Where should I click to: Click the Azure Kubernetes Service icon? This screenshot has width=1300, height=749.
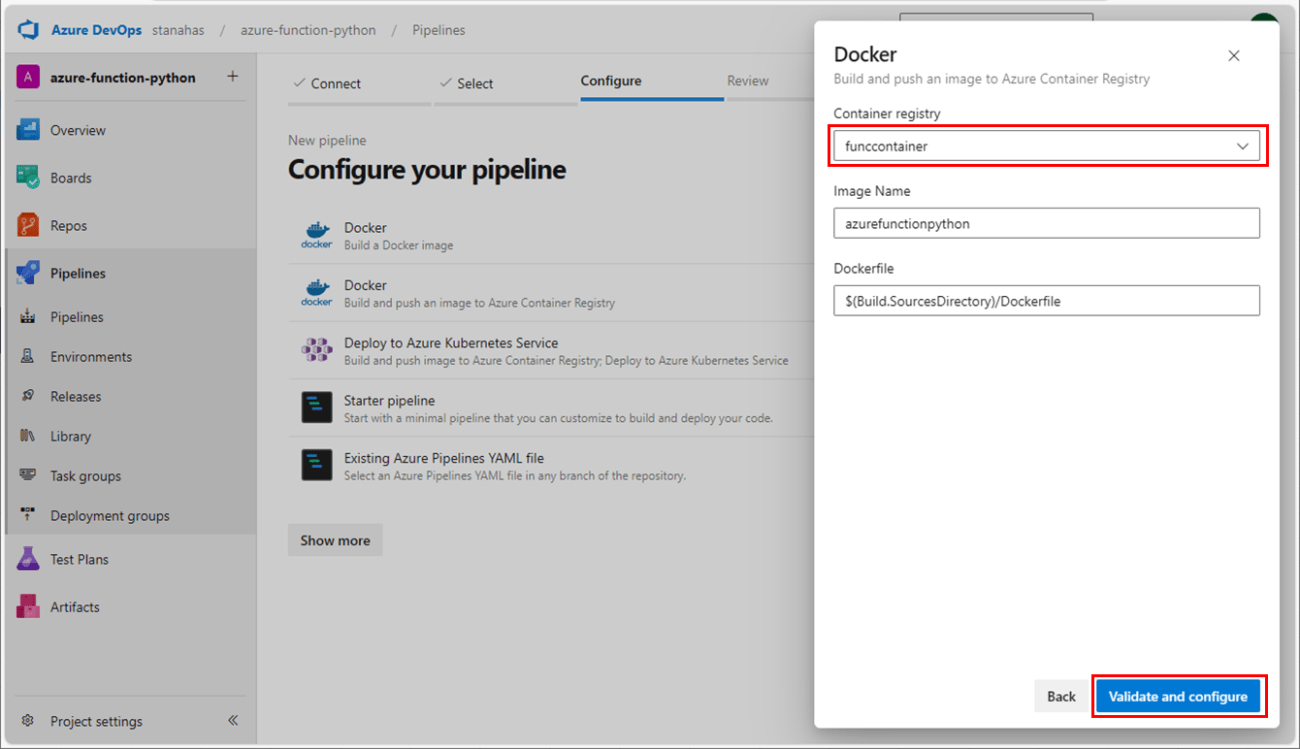pyautogui.click(x=317, y=350)
